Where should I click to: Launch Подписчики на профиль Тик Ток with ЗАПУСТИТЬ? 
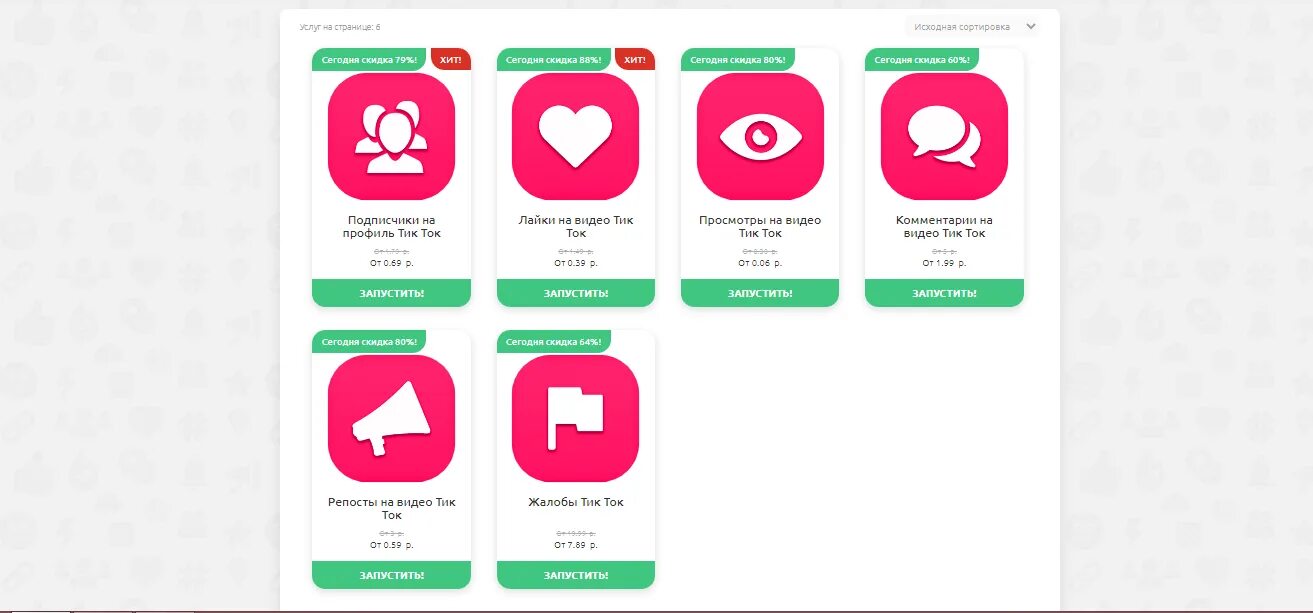click(x=391, y=293)
